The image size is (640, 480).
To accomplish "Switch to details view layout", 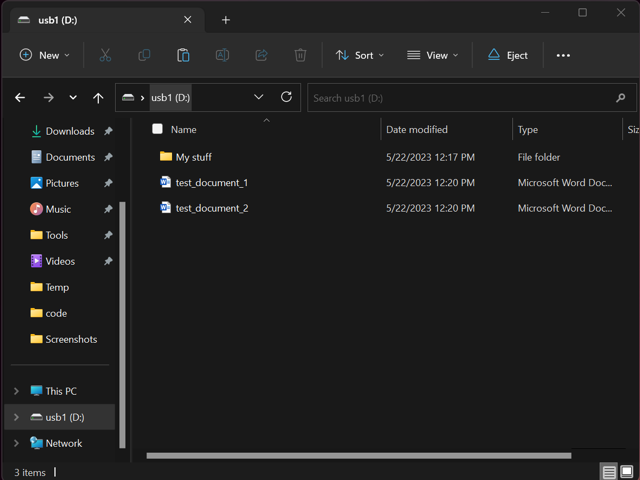I will tap(608, 472).
